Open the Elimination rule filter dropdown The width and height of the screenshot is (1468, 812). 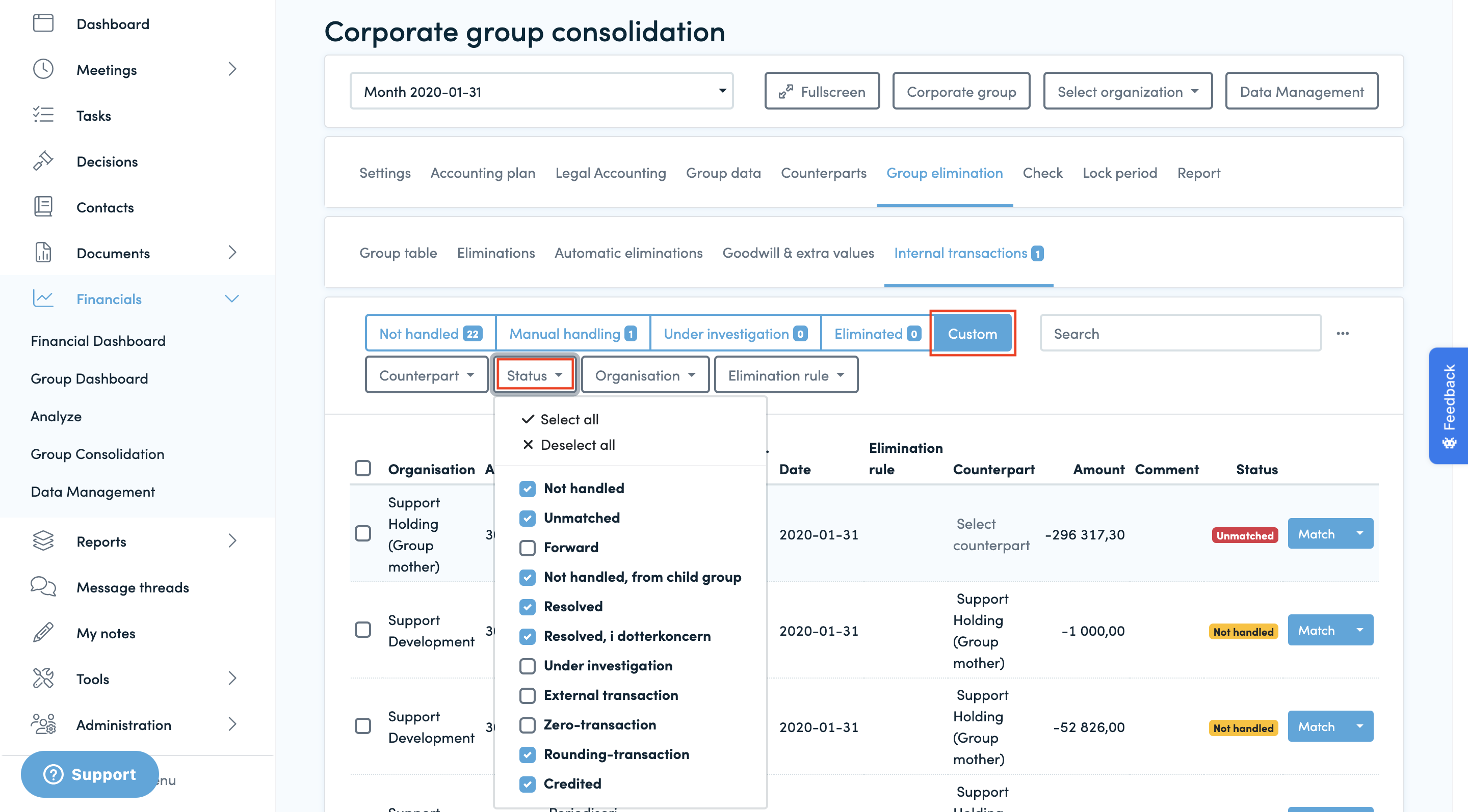(786, 375)
